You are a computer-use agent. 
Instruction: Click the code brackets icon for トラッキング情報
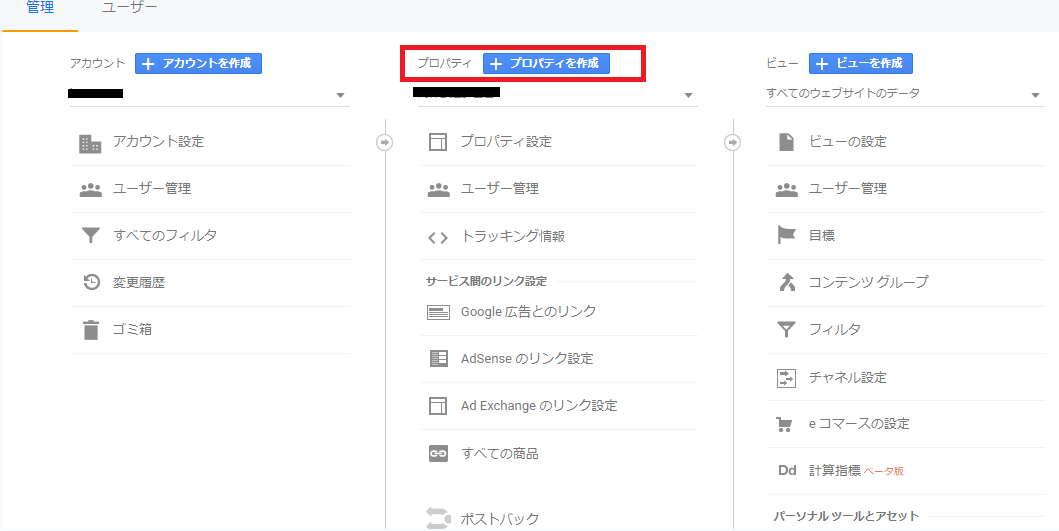click(437, 237)
